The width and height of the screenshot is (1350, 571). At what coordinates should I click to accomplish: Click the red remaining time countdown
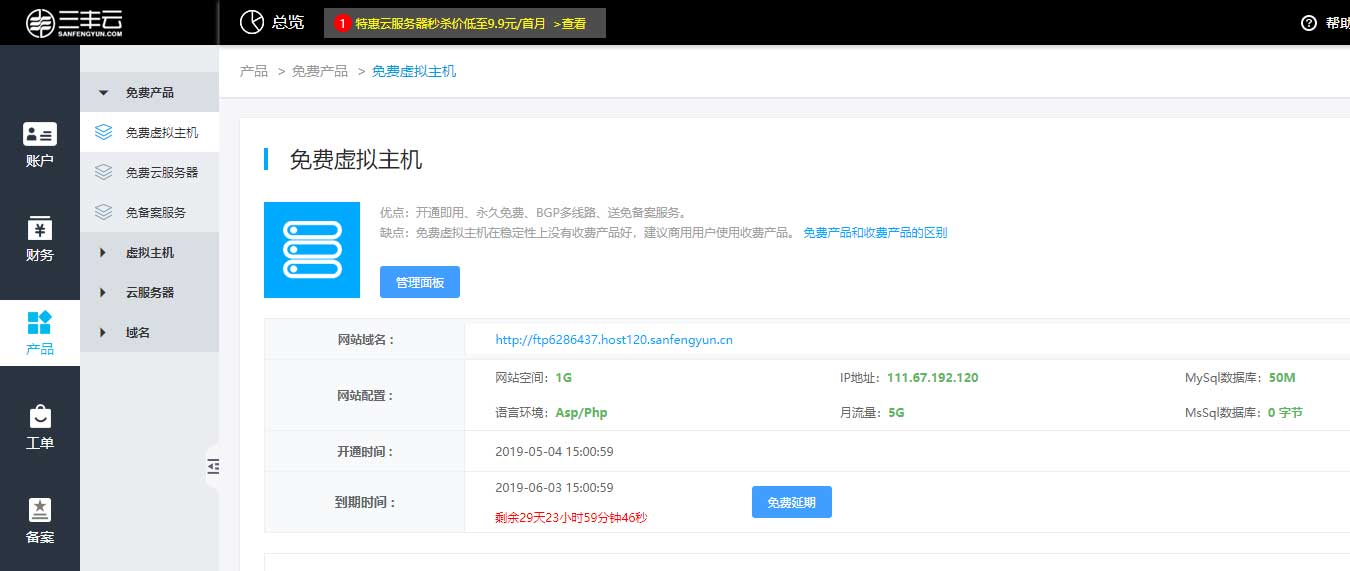click(x=571, y=517)
